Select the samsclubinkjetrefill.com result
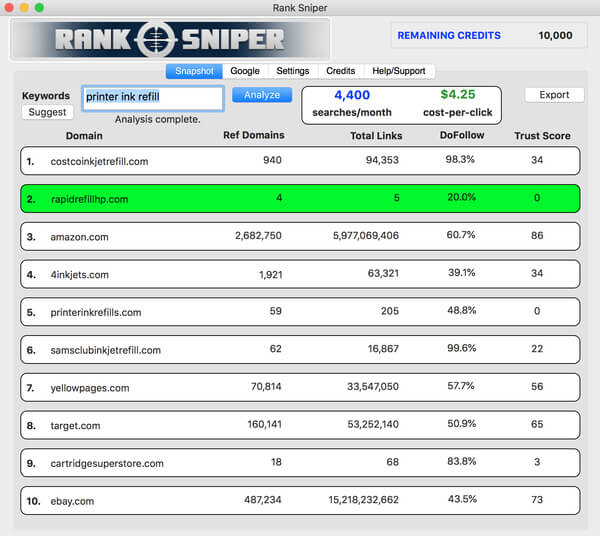Image resolution: width=600 pixels, height=536 pixels. [x=300, y=350]
